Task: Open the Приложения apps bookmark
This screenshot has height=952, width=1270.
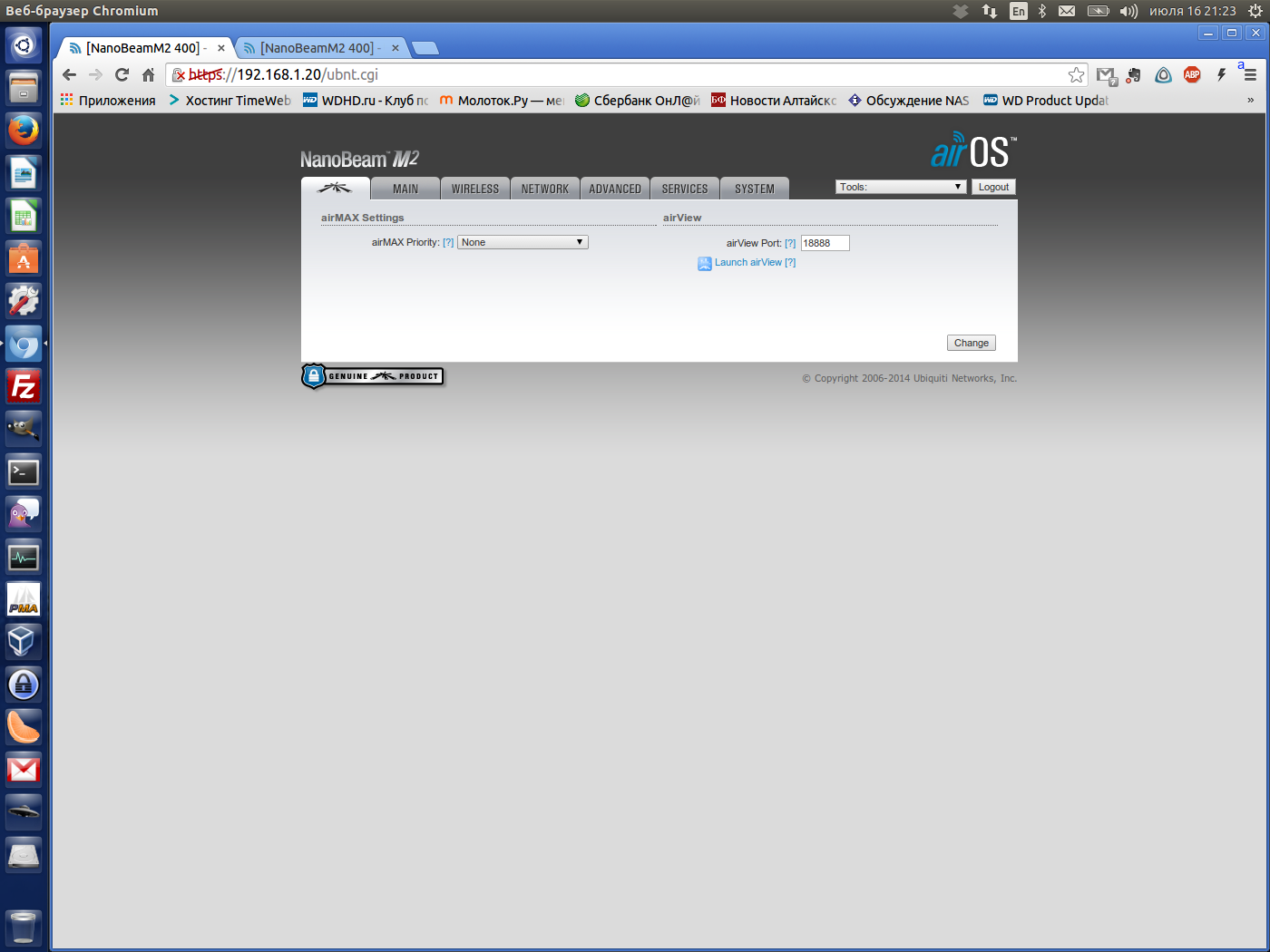Action: tap(108, 100)
